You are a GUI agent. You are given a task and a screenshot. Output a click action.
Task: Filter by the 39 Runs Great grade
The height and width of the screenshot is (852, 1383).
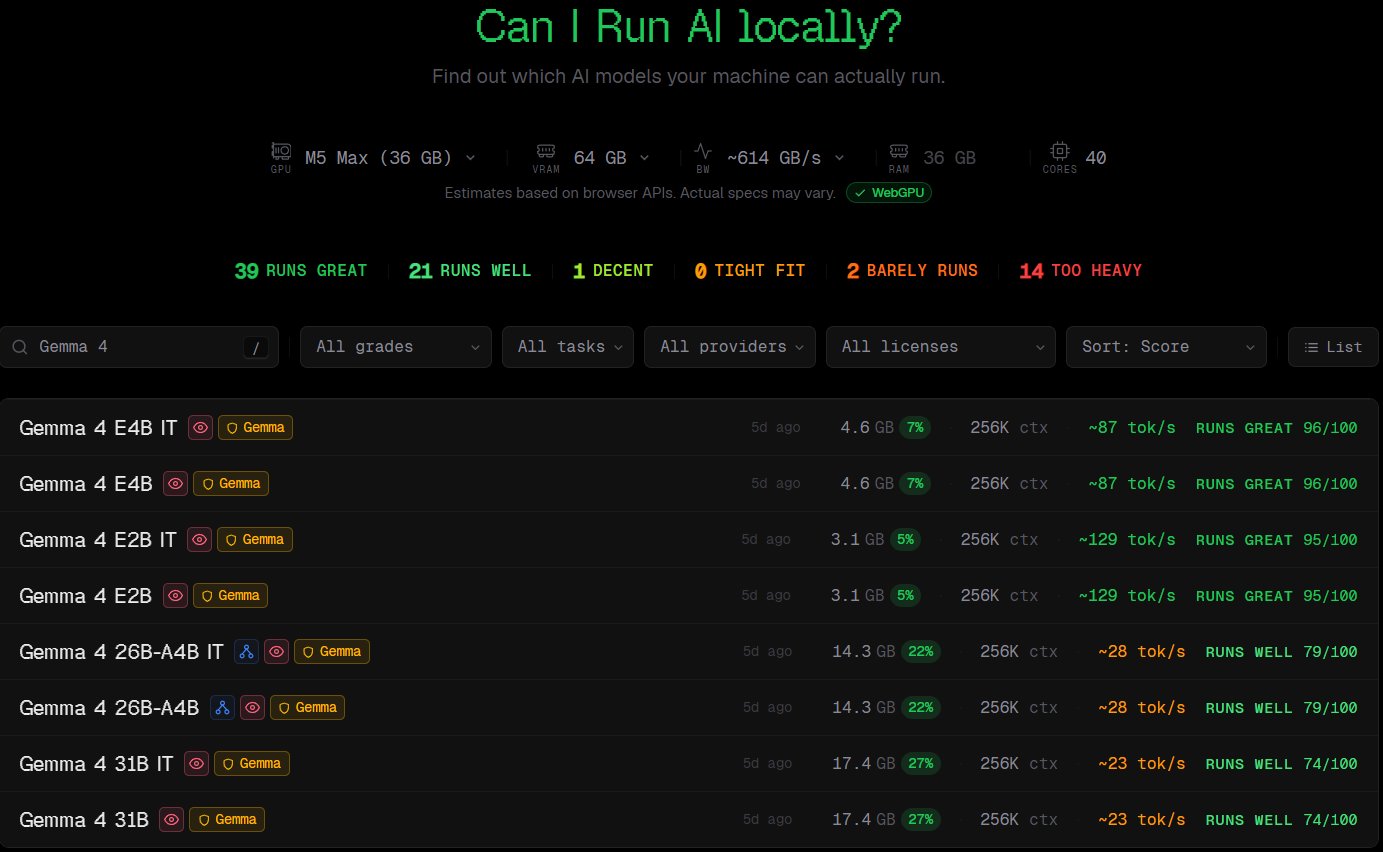coord(300,271)
